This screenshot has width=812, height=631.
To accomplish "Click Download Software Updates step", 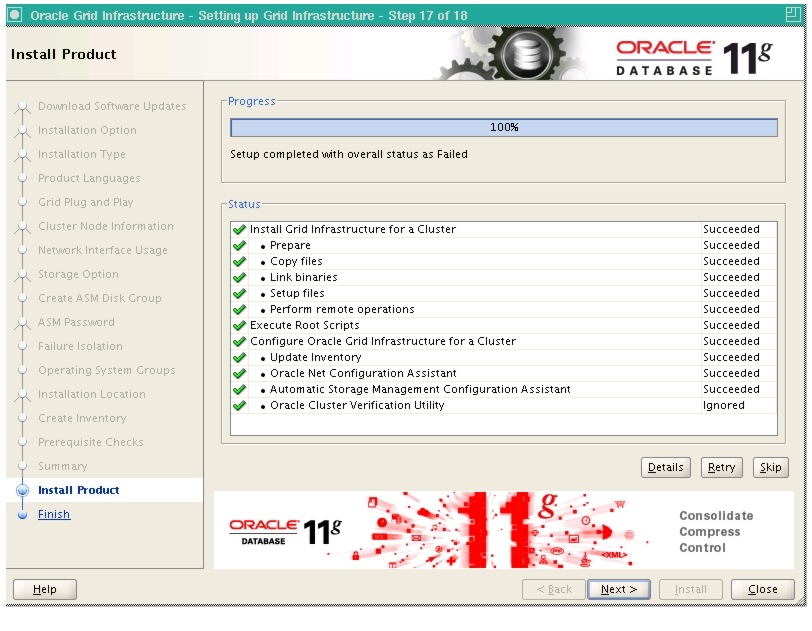I will point(112,106).
